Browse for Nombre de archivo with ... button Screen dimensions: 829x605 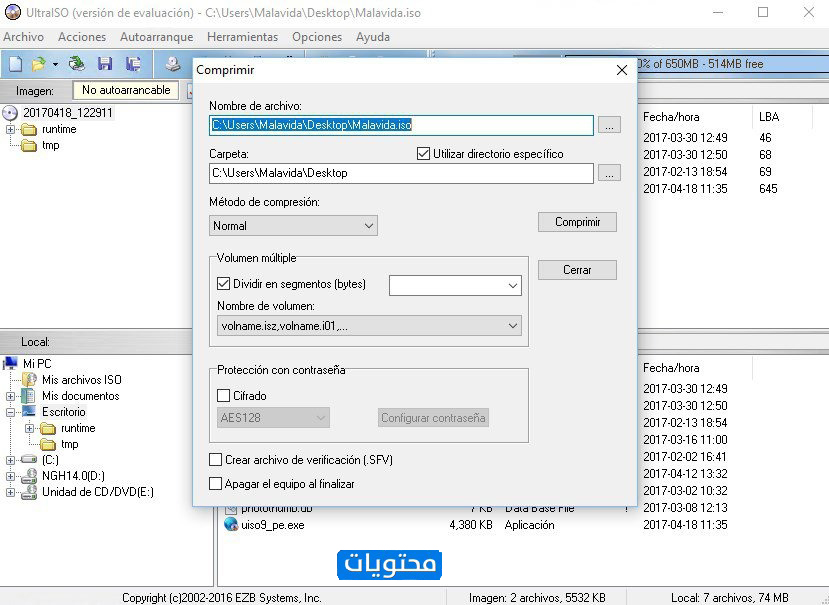(x=610, y=125)
